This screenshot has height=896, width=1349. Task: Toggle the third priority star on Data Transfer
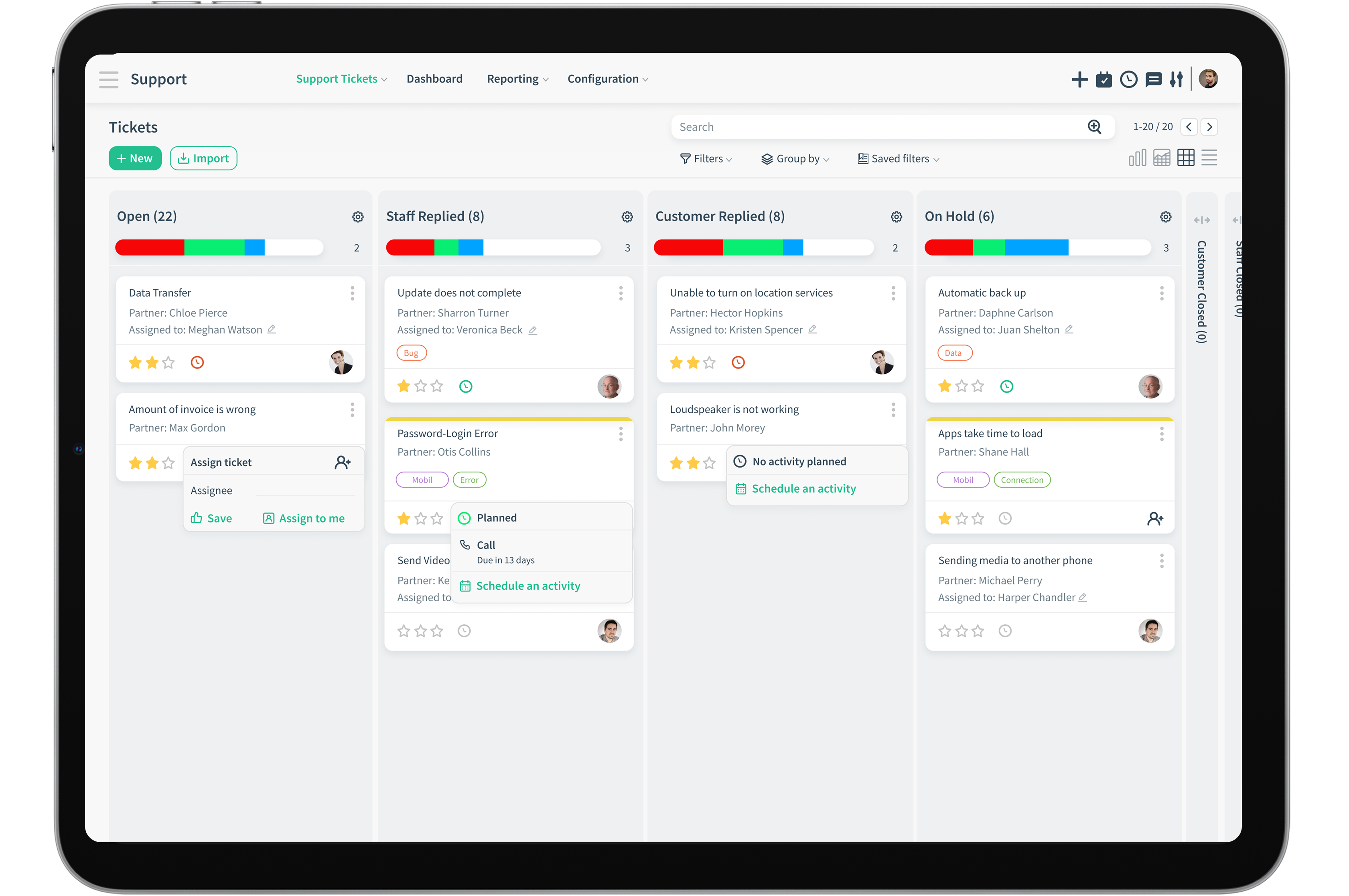coord(167,362)
